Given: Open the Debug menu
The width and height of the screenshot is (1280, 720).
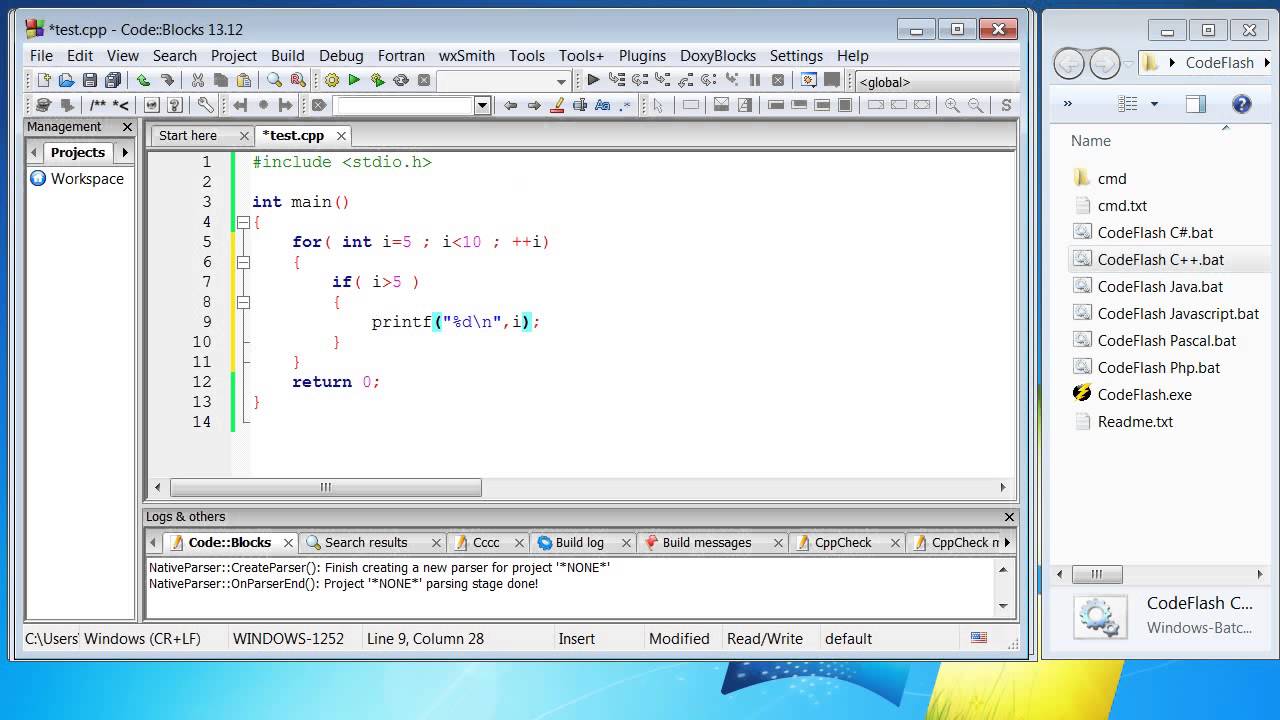Looking at the screenshot, I should pyautogui.click(x=341, y=56).
